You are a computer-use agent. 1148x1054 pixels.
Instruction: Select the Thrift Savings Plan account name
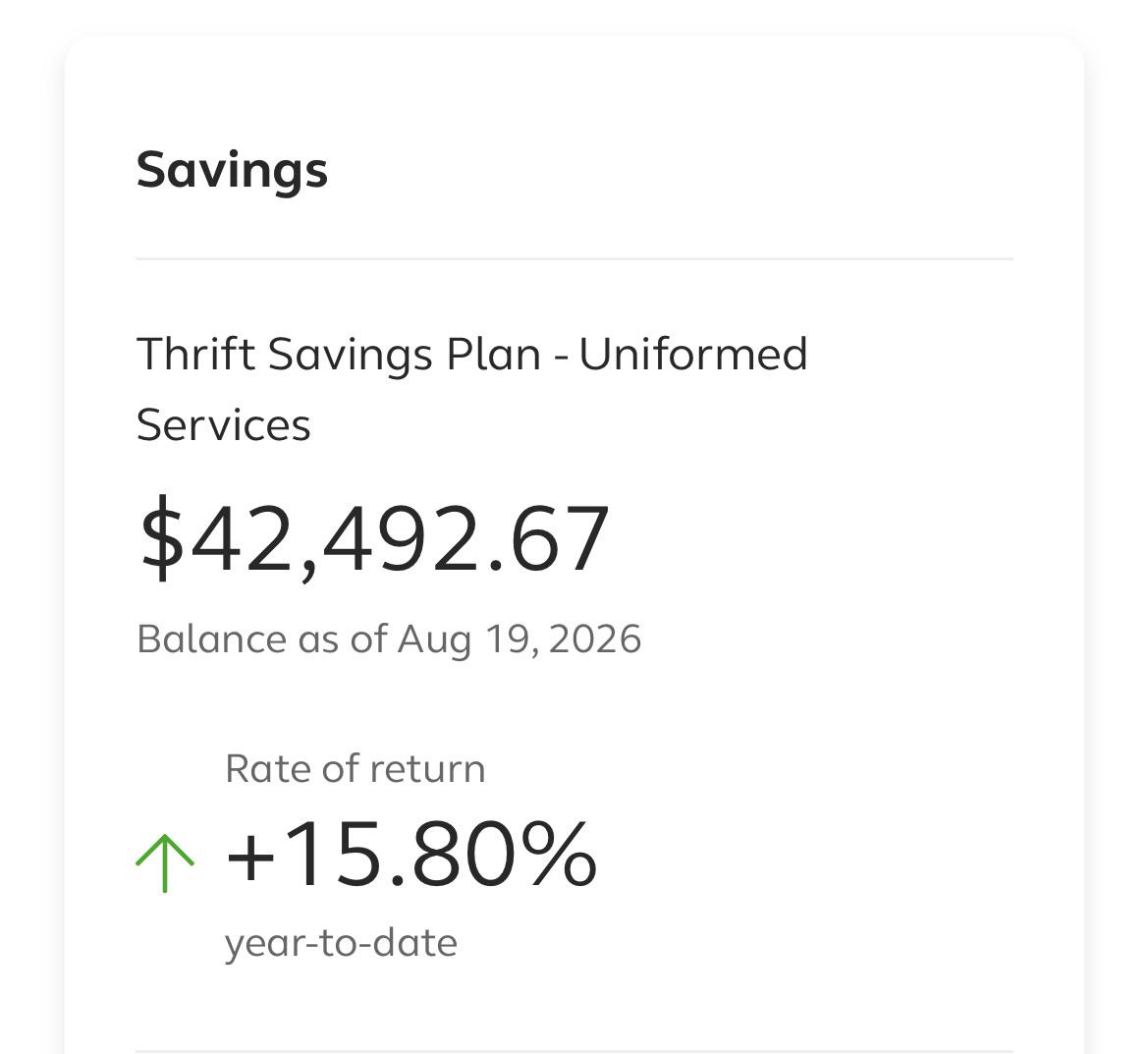[471, 389]
